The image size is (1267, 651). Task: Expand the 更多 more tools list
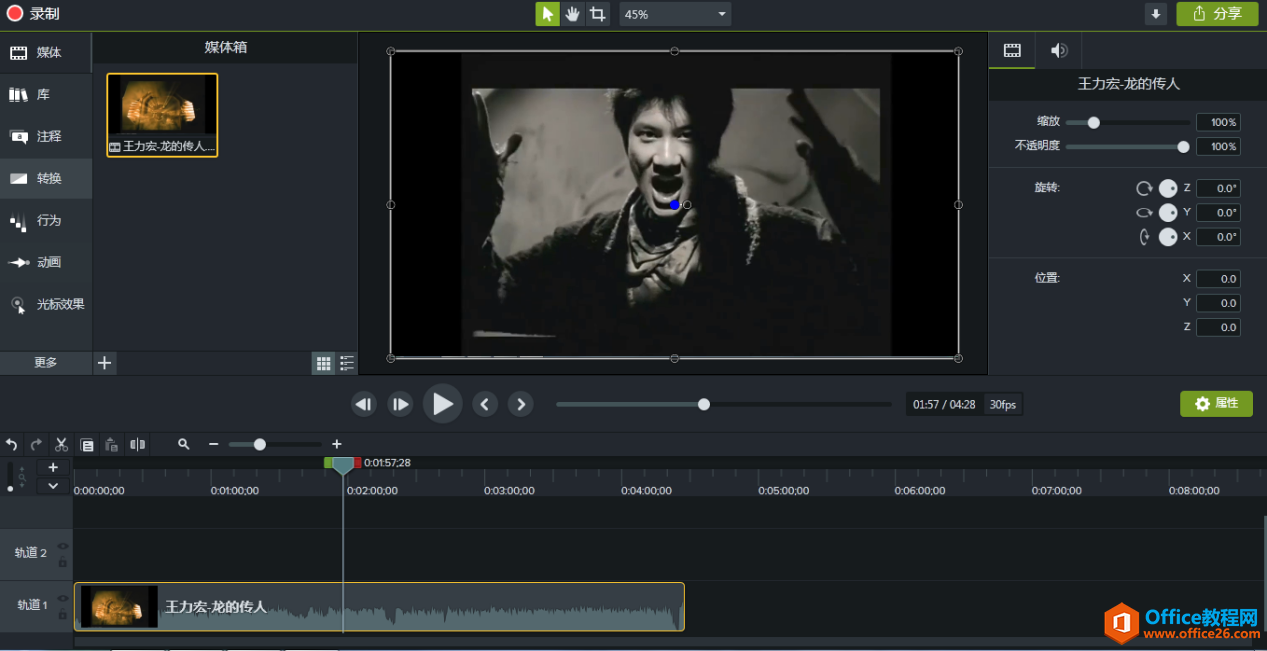point(46,363)
